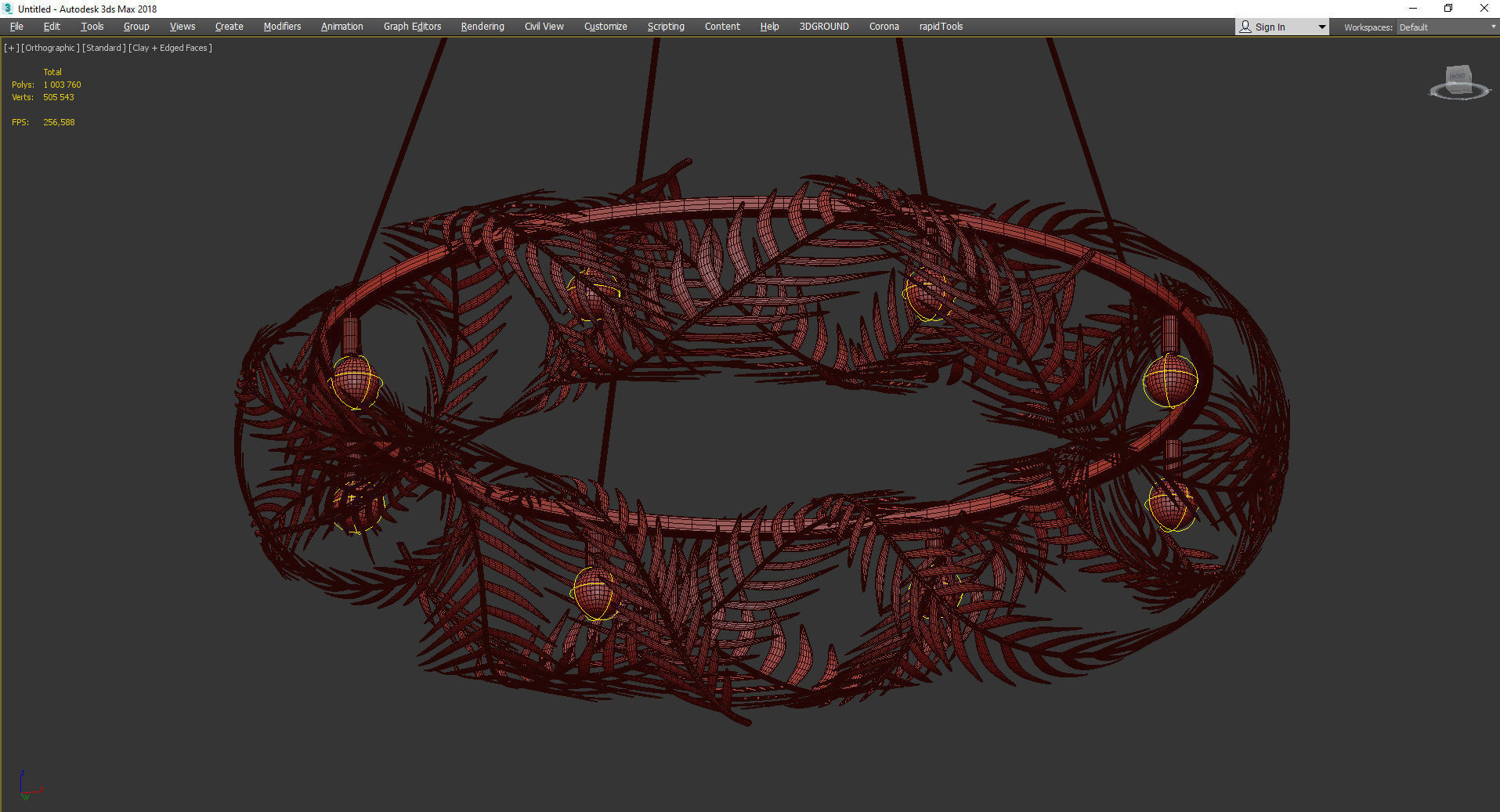Viewport: 1500px width, 812px height.
Task: Click the Front face of the ViewCube
Action: point(1458,77)
